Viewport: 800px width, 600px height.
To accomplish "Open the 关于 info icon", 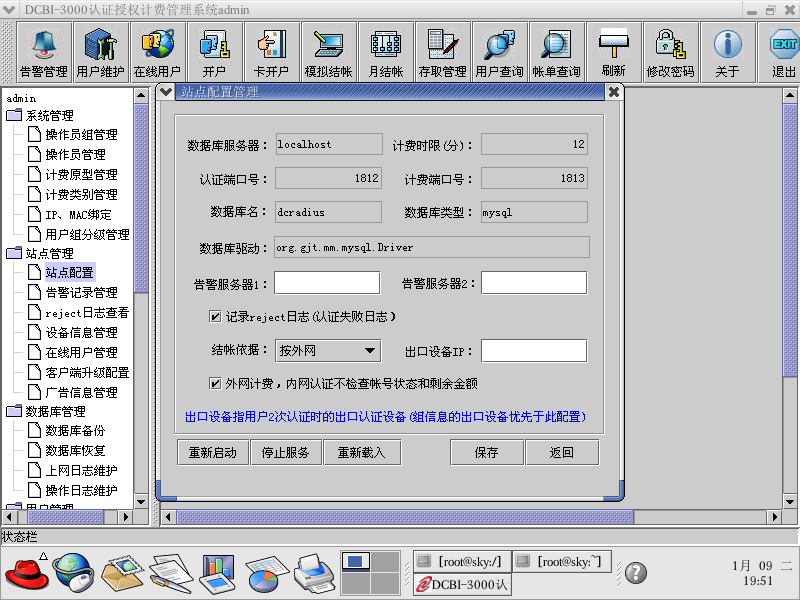I will click(x=728, y=52).
